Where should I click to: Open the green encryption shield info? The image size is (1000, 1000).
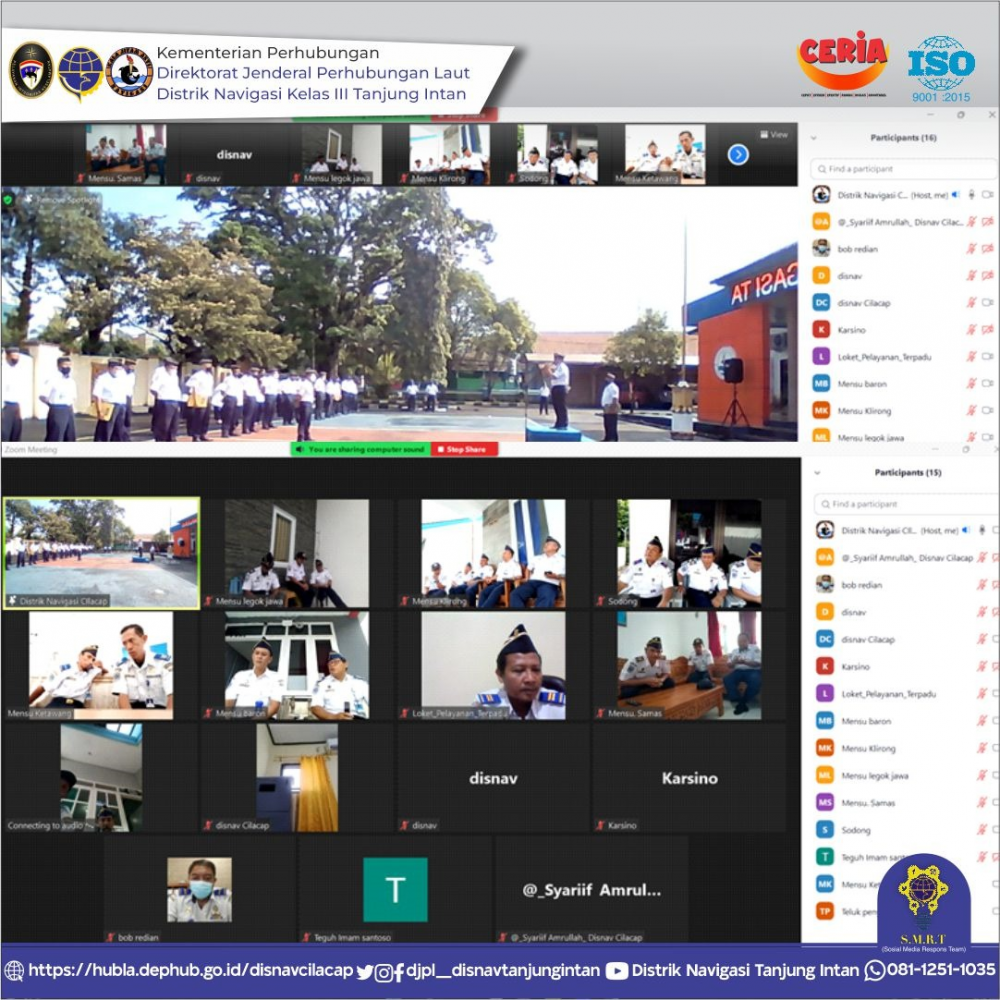pos(8,200)
